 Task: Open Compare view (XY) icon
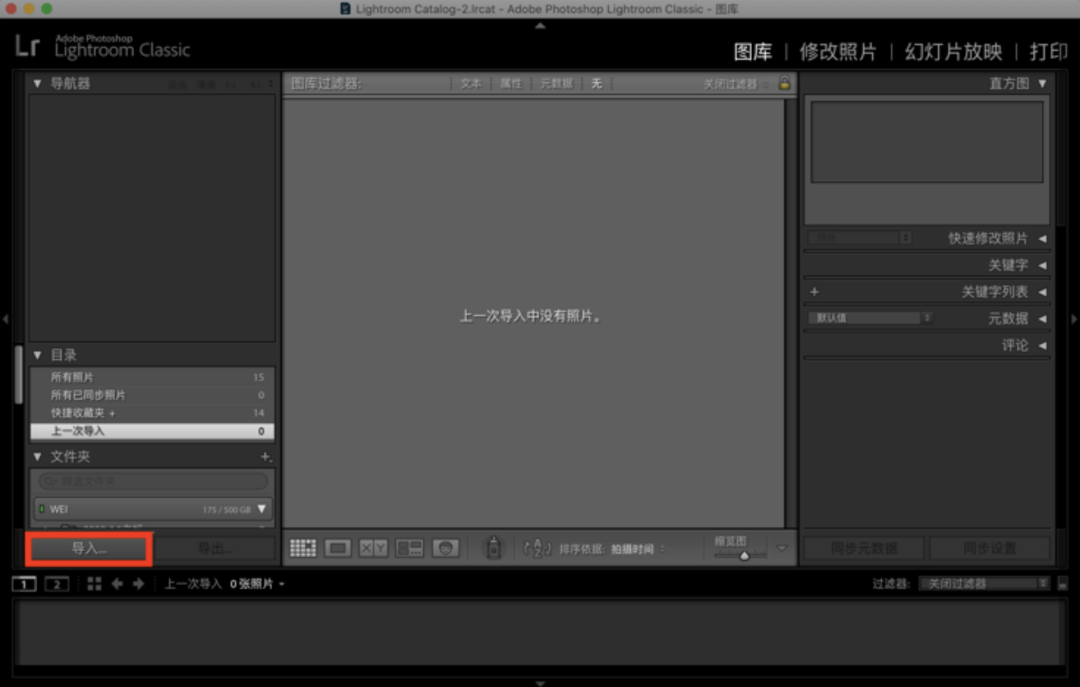[x=373, y=548]
